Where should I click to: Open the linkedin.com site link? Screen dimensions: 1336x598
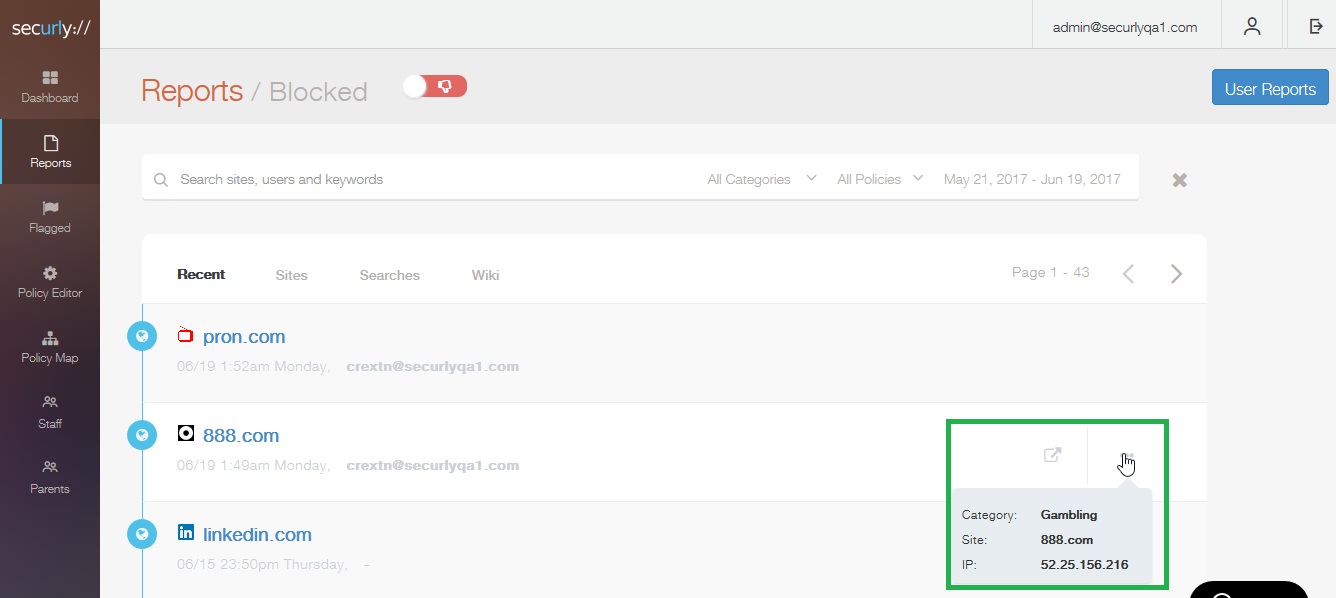click(257, 535)
